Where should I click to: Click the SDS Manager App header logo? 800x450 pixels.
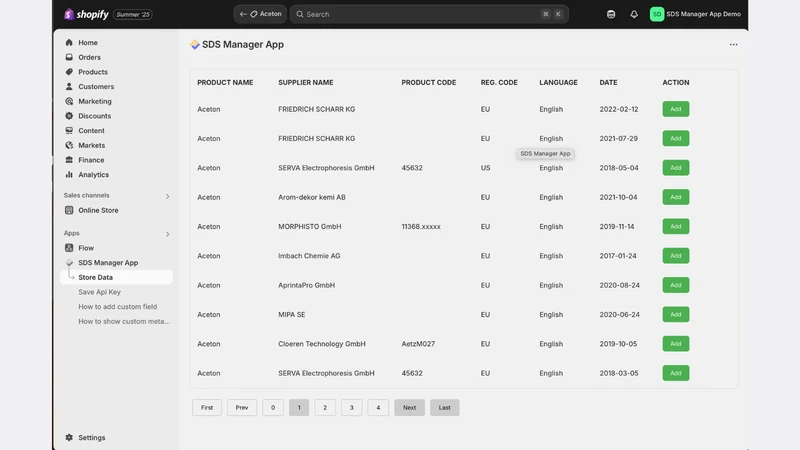pyautogui.click(x=195, y=44)
